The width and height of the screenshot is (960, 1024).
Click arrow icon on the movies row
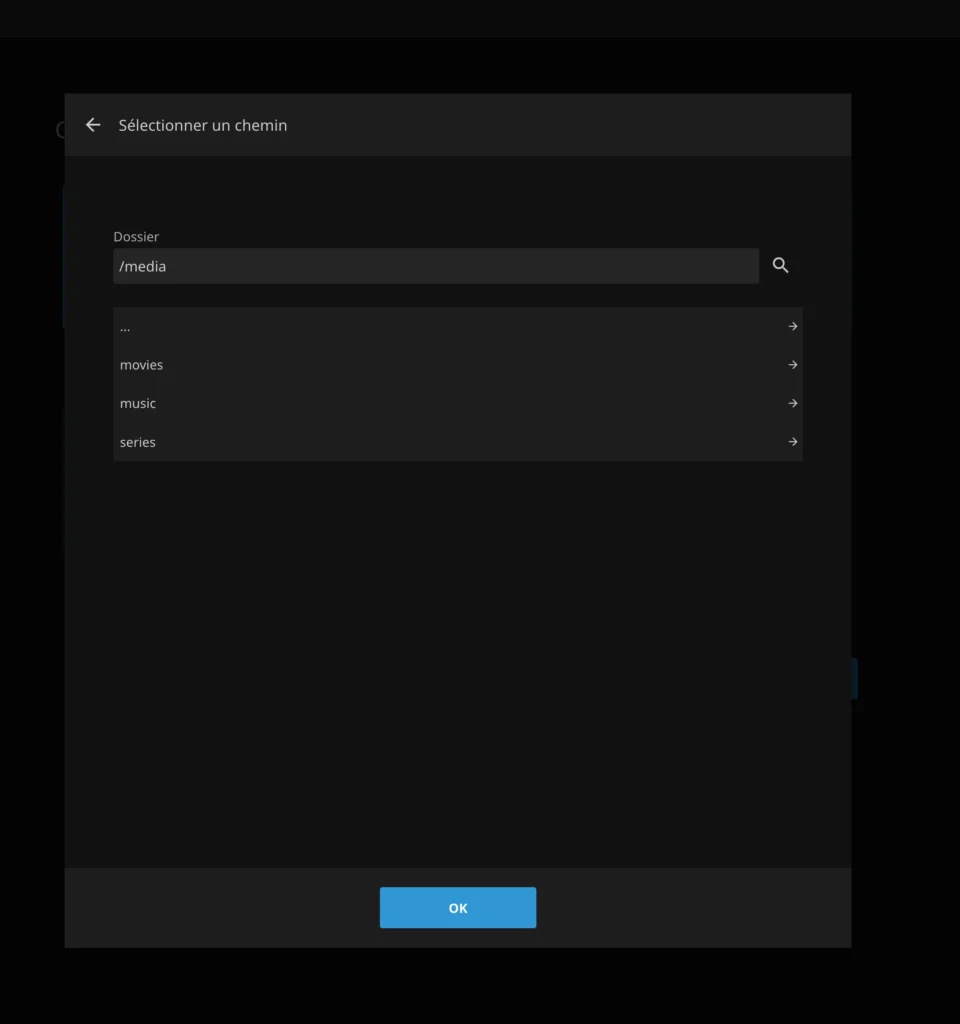[792, 365]
